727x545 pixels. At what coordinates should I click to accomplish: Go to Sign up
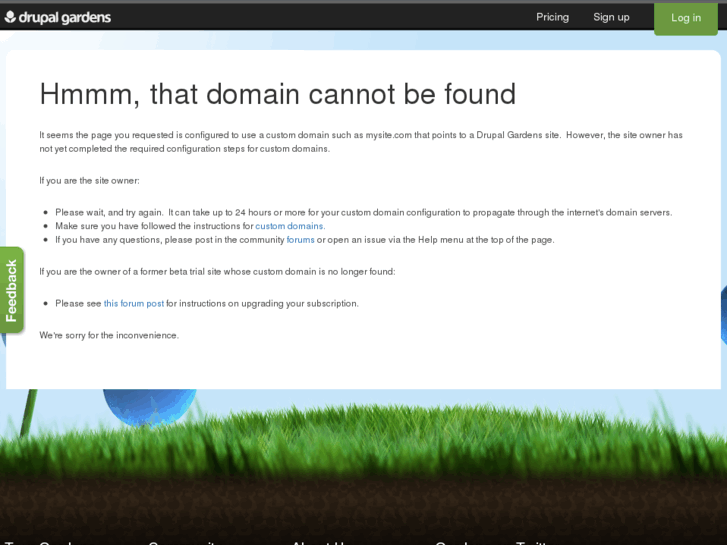(x=611, y=17)
